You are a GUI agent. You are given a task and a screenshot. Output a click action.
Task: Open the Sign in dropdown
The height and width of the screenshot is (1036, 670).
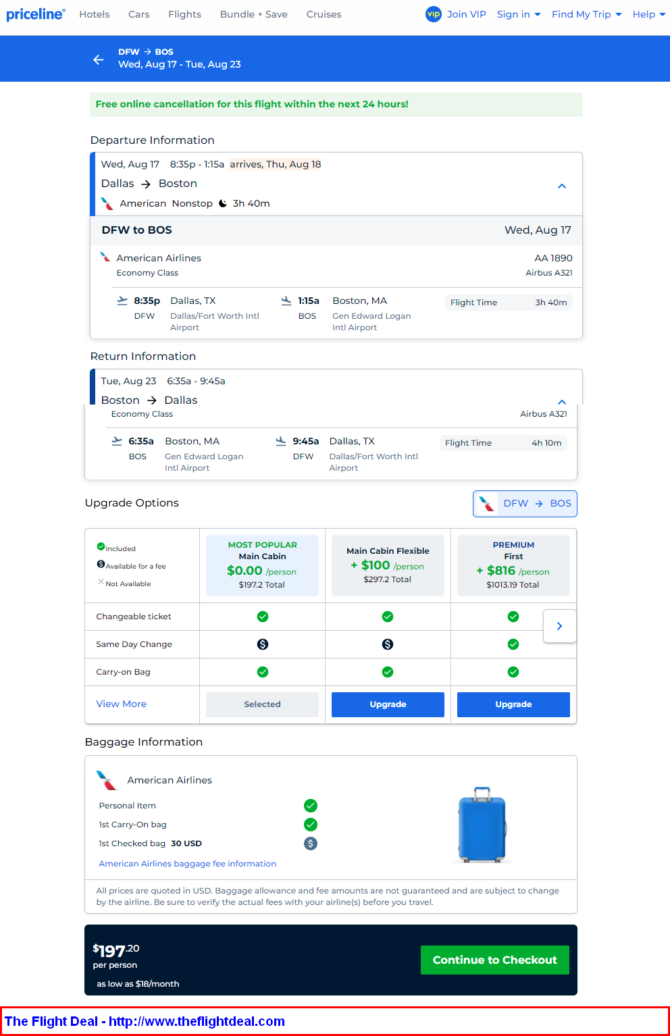519,14
